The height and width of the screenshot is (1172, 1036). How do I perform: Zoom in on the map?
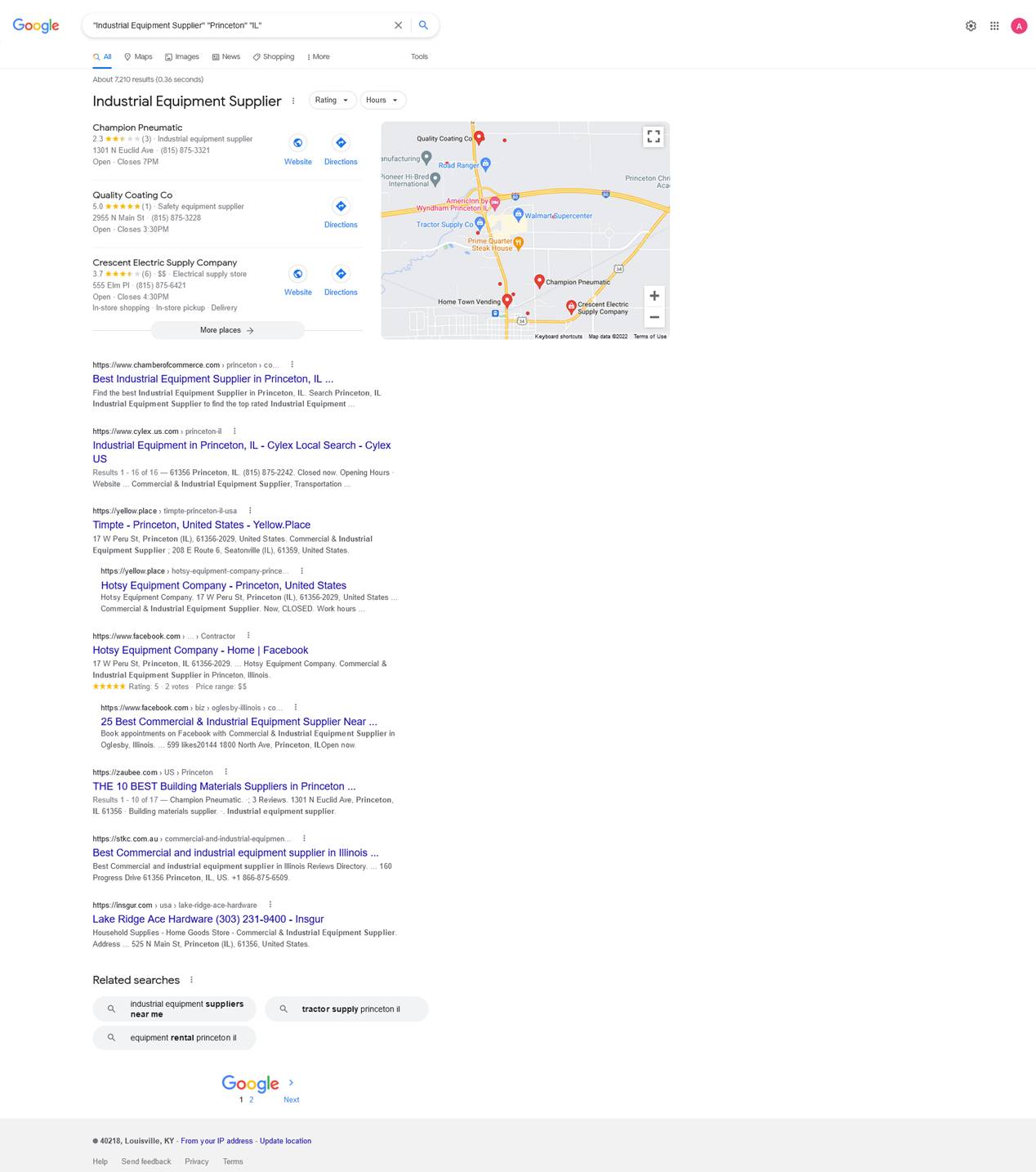coord(654,296)
